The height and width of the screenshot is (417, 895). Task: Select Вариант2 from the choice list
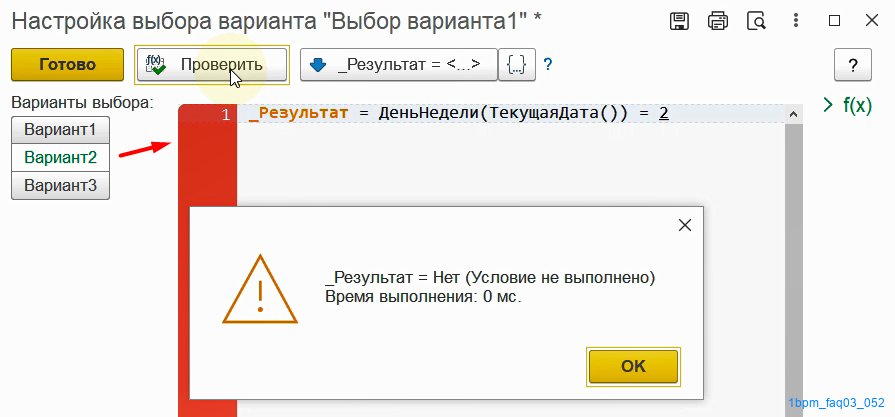[x=61, y=157]
